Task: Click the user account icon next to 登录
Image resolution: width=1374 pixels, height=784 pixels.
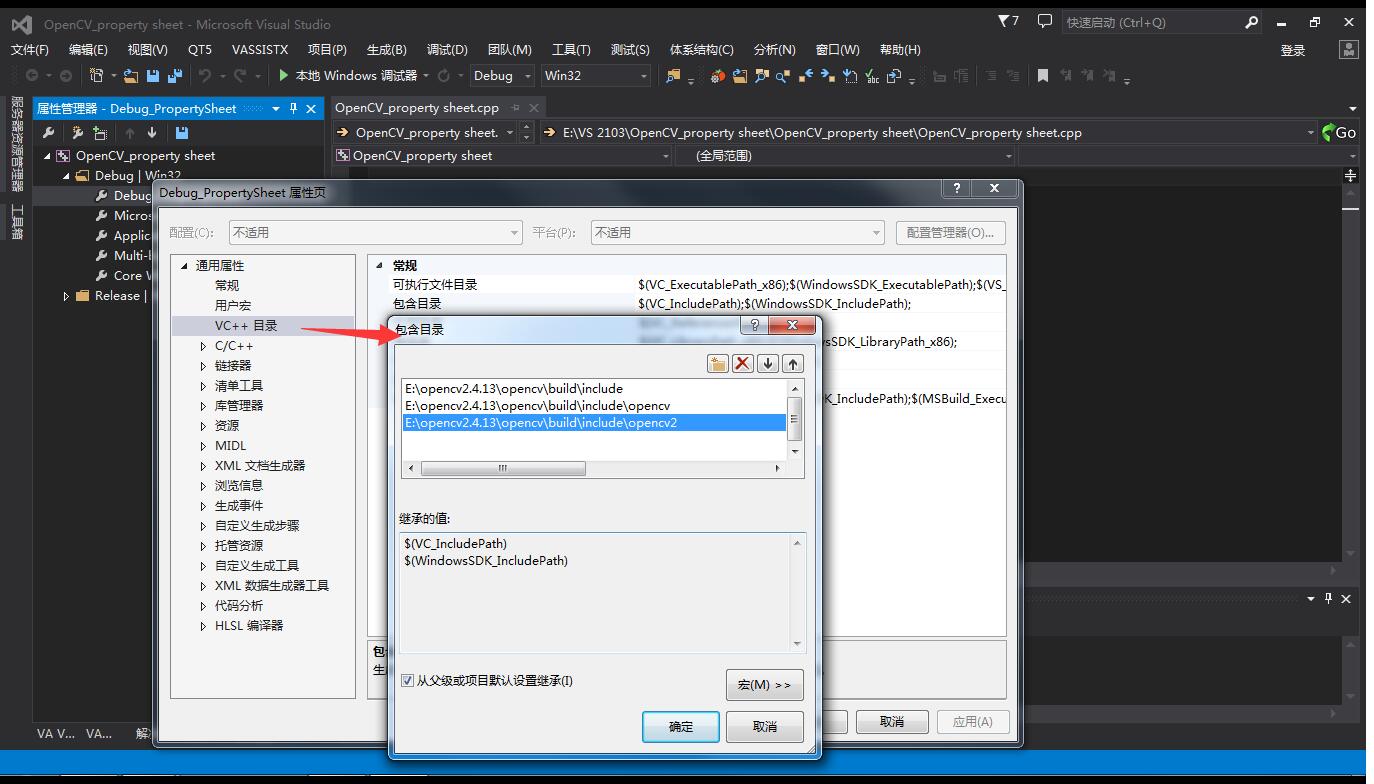Action: [1348, 49]
